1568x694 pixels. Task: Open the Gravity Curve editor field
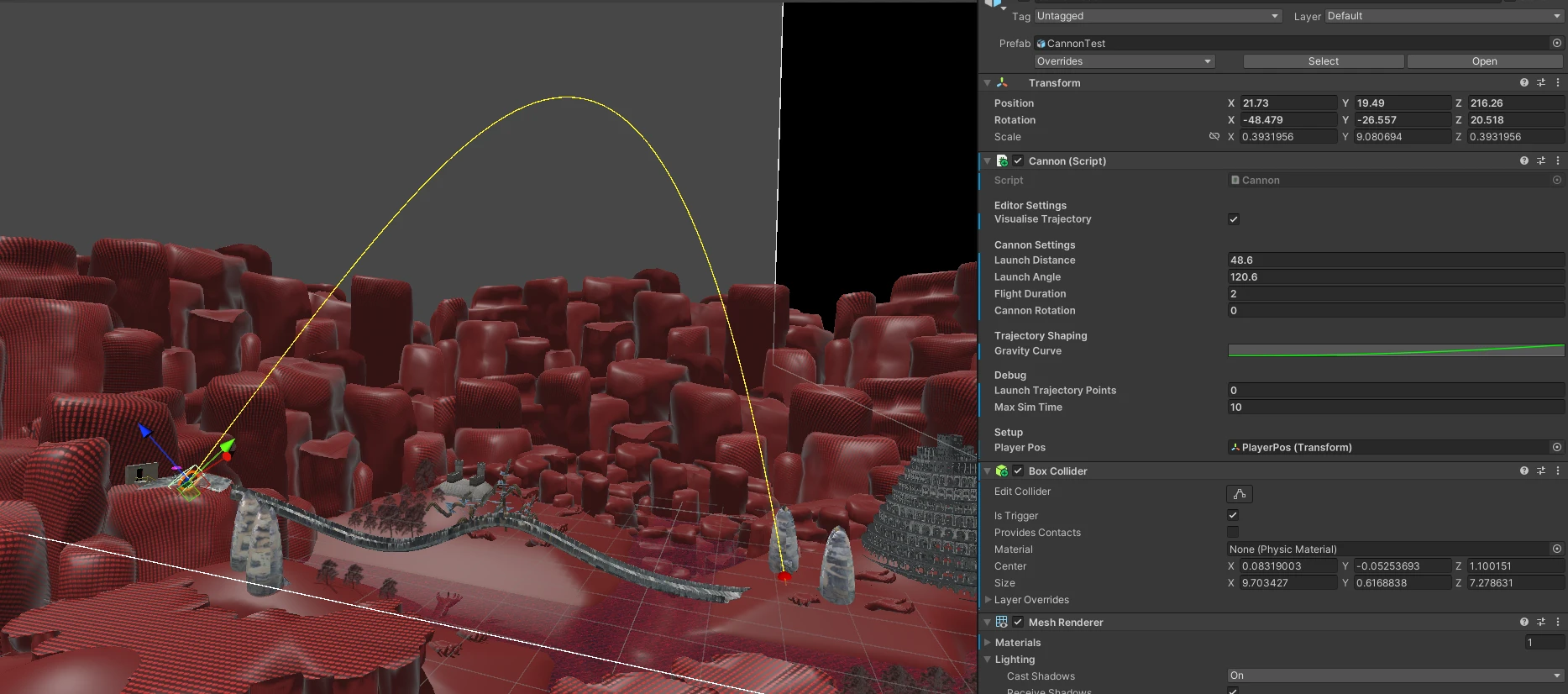tap(1396, 350)
